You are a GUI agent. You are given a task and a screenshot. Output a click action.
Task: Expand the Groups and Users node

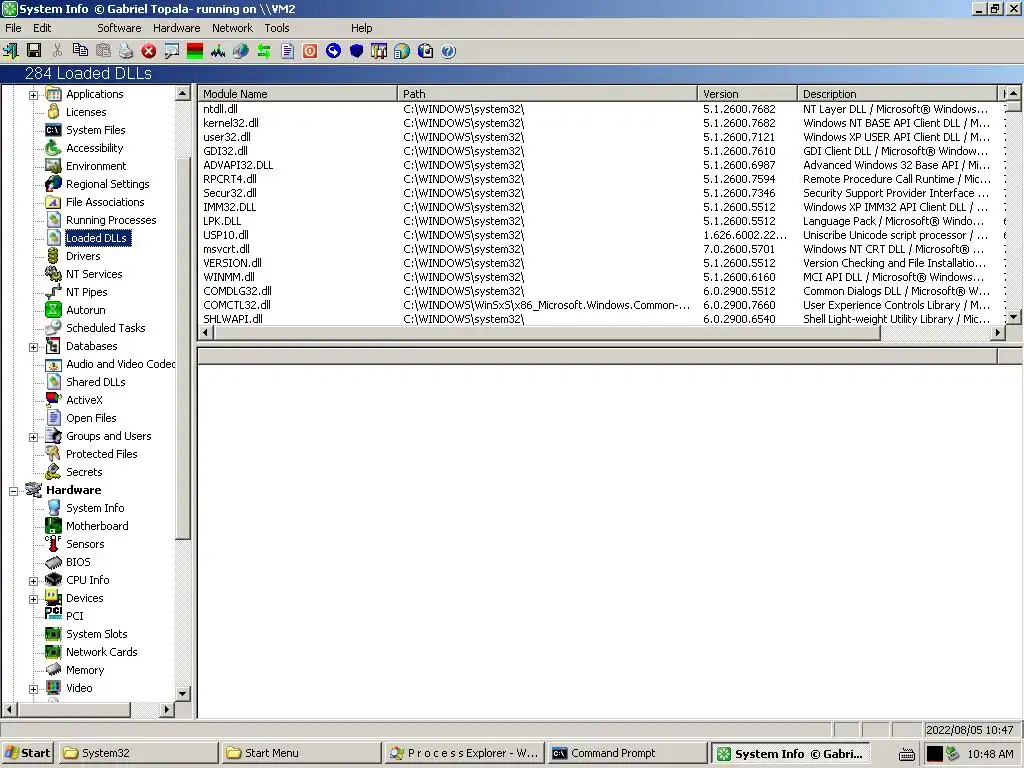point(33,438)
